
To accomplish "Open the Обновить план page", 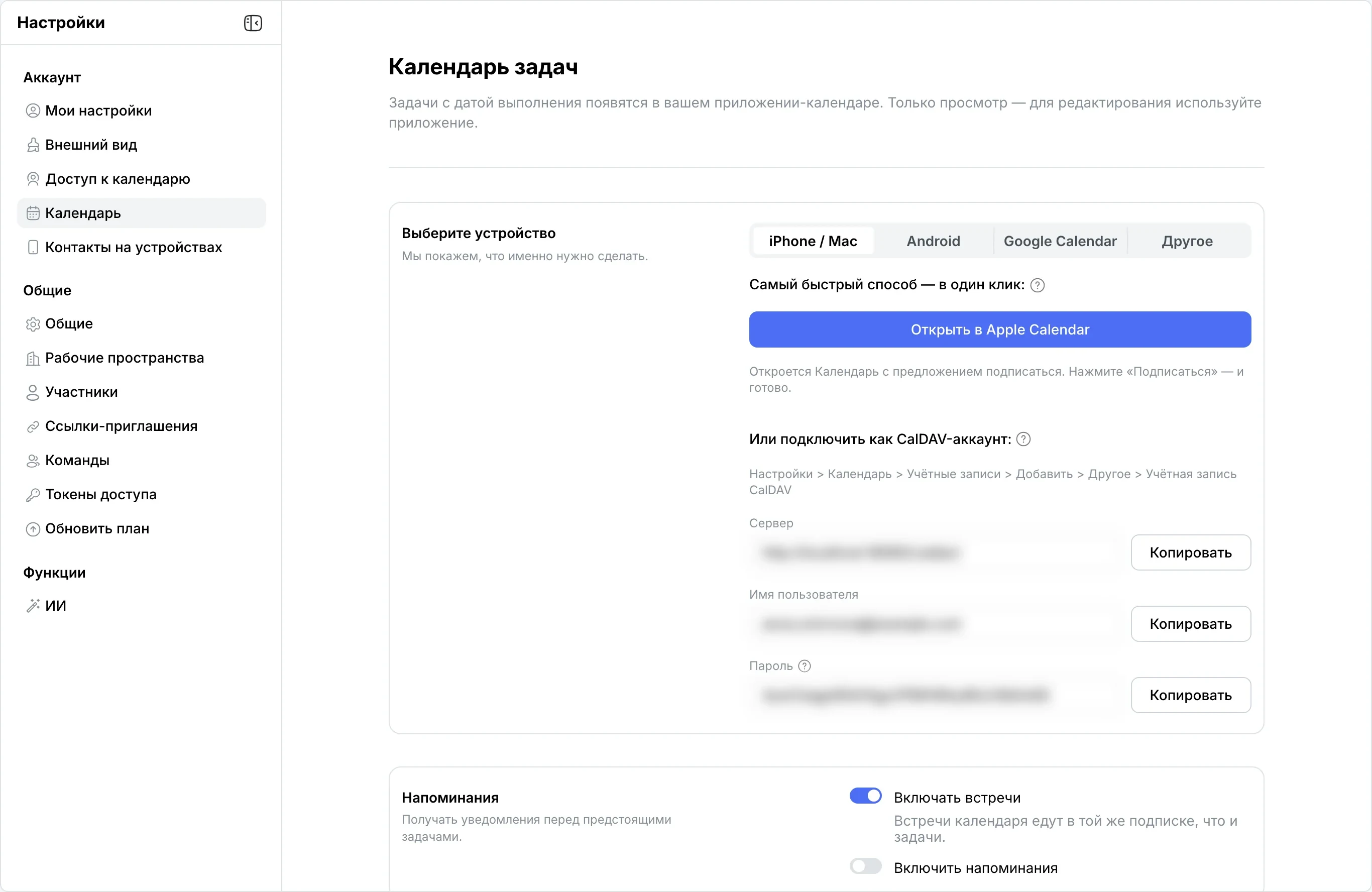I will point(142,529).
